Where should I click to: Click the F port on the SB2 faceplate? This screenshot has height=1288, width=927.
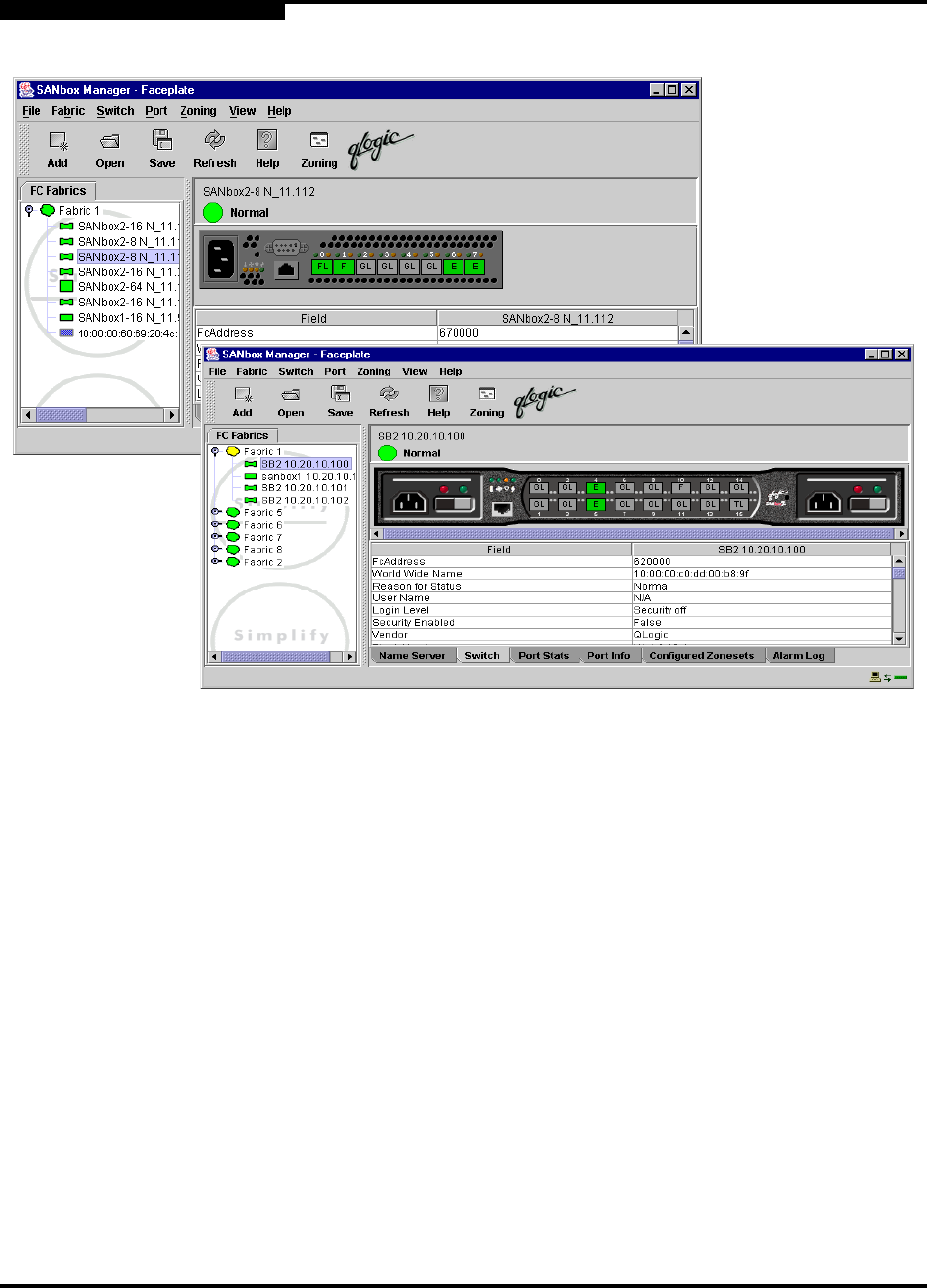pyautogui.click(x=681, y=487)
